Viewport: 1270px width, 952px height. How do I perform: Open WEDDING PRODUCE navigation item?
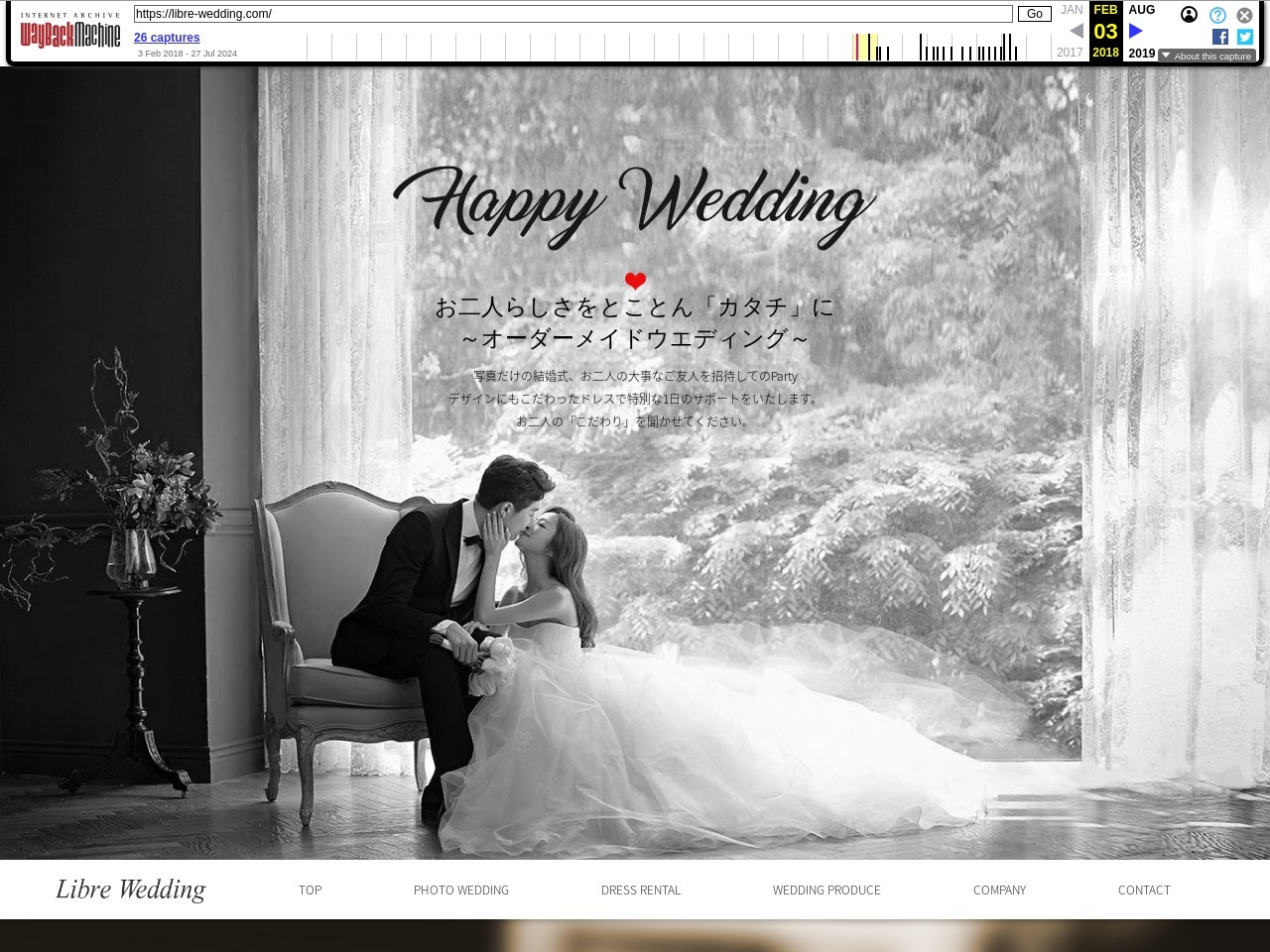(x=826, y=891)
